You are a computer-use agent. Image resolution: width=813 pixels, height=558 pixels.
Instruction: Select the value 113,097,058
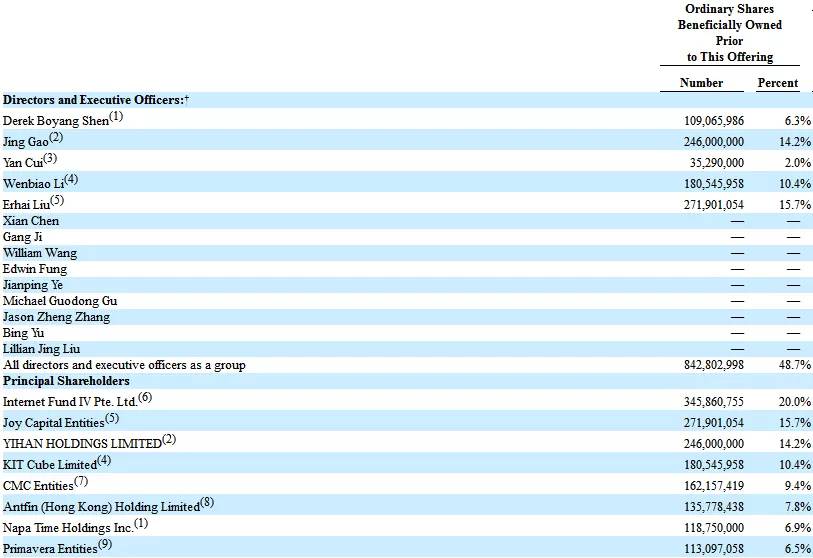click(x=713, y=549)
